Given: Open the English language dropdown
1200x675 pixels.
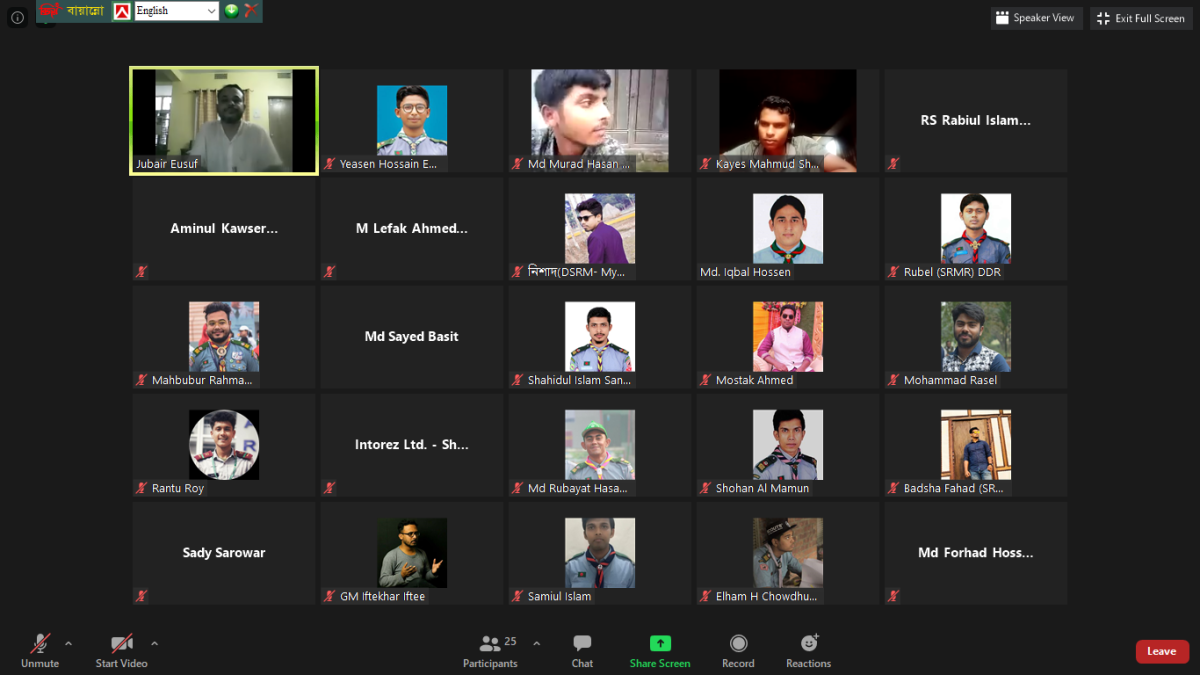Looking at the screenshot, I should coord(176,11).
